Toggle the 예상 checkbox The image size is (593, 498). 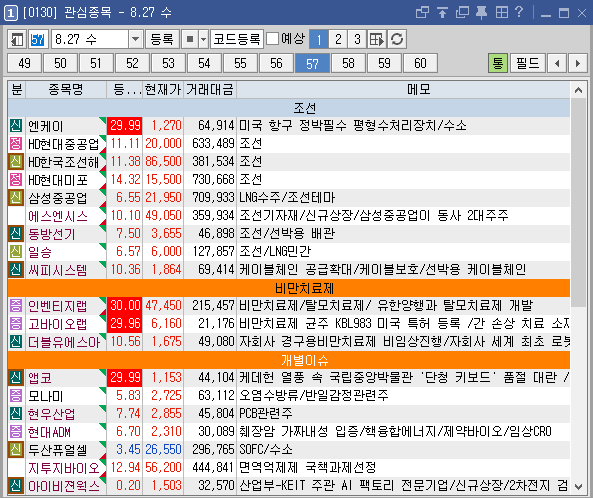coord(272,39)
